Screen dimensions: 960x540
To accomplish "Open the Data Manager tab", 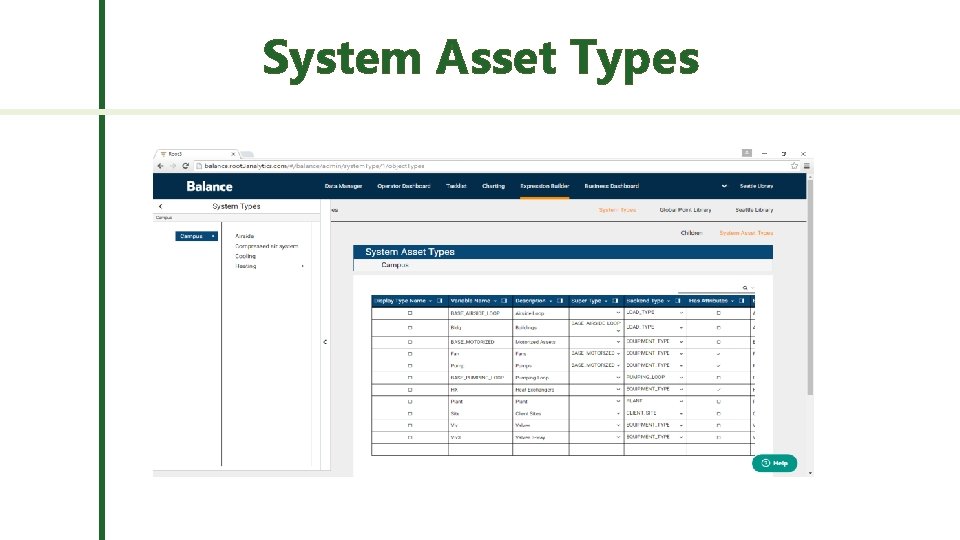I will 343,186.
